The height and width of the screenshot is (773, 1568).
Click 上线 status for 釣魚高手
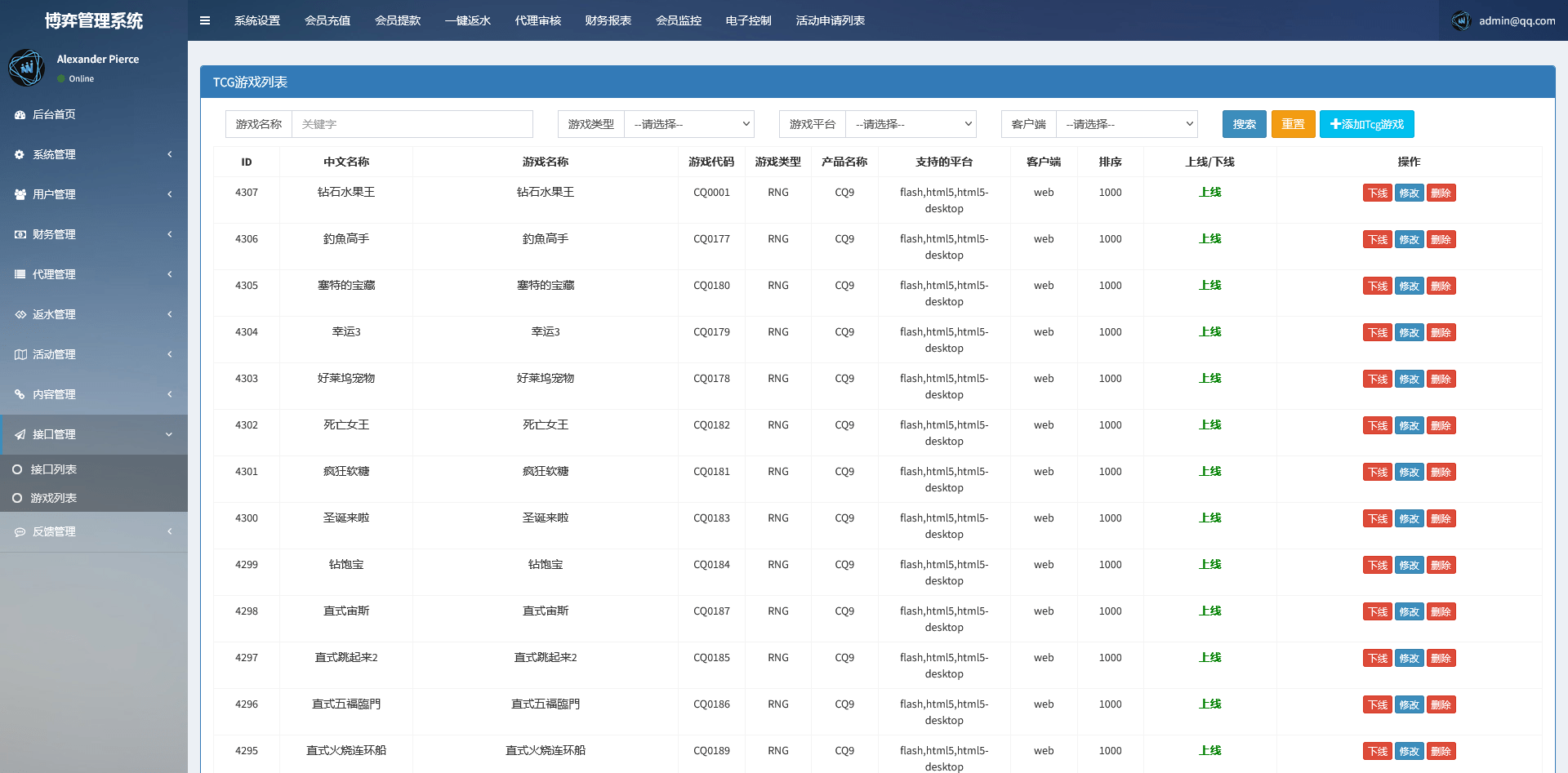(1210, 238)
